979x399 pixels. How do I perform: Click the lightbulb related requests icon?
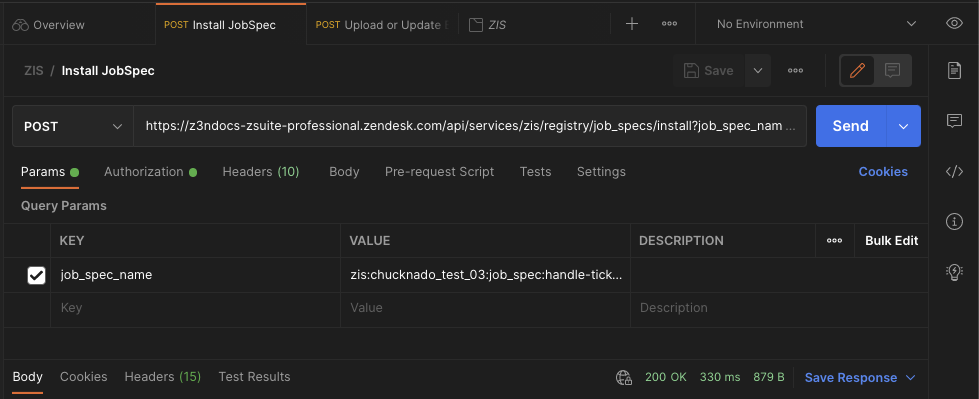pos(954,272)
